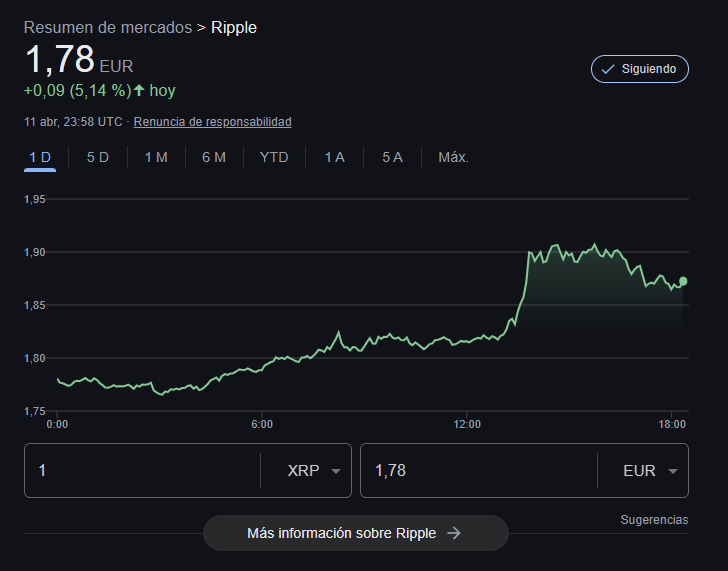This screenshot has width=728, height=571.
Task: Click the EUR amount input field
Action: (x=476, y=470)
